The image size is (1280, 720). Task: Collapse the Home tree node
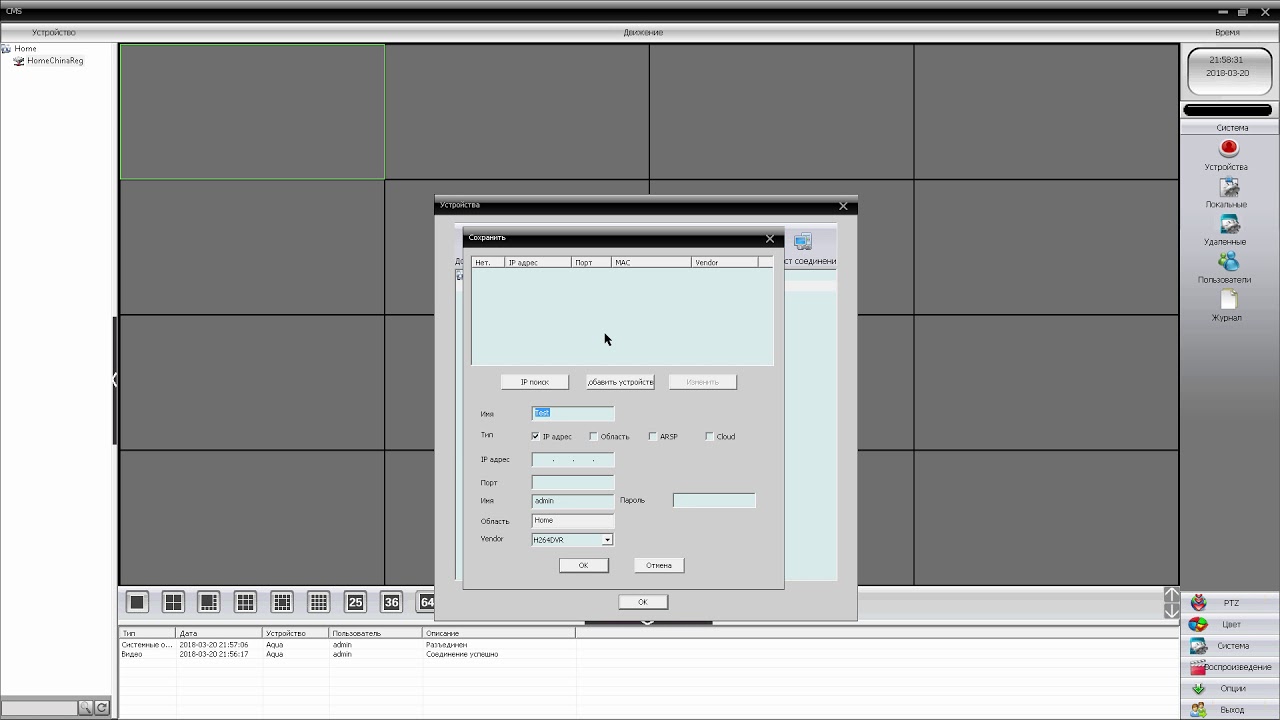click(6, 48)
